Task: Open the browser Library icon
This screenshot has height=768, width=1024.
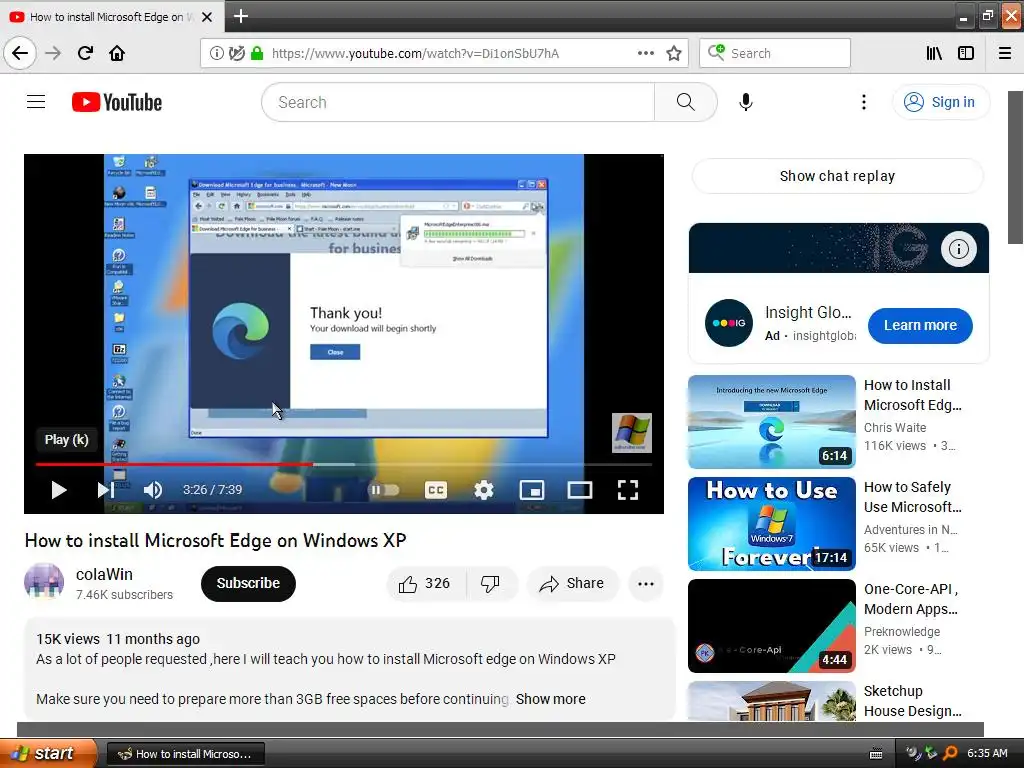Action: [x=934, y=54]
